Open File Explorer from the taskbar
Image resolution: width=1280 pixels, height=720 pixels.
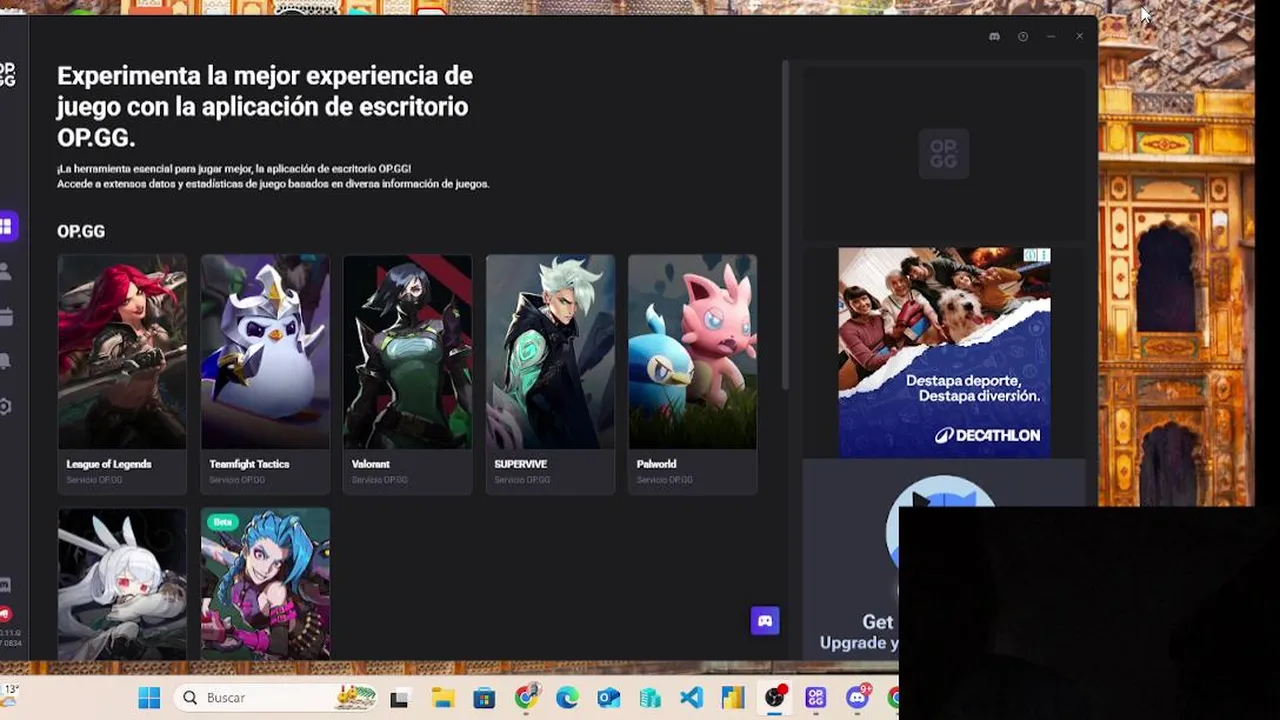442,698
